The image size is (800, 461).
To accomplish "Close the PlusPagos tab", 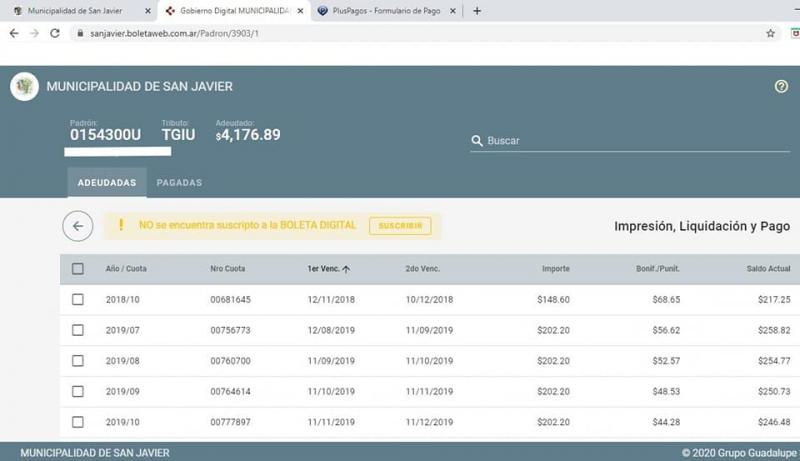I will tap(453, 11).
